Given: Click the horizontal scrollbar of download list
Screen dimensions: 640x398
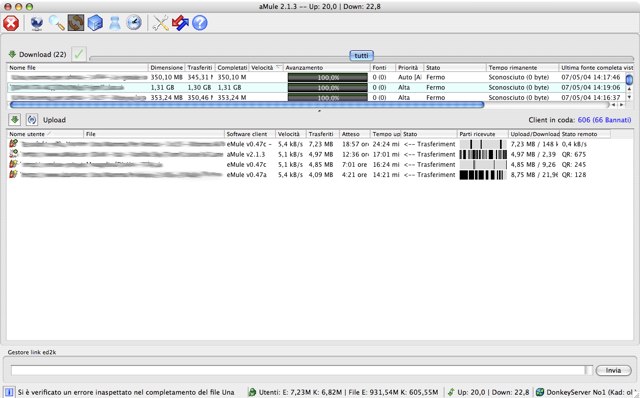Looking at the screenshot, I should point(247,105).
